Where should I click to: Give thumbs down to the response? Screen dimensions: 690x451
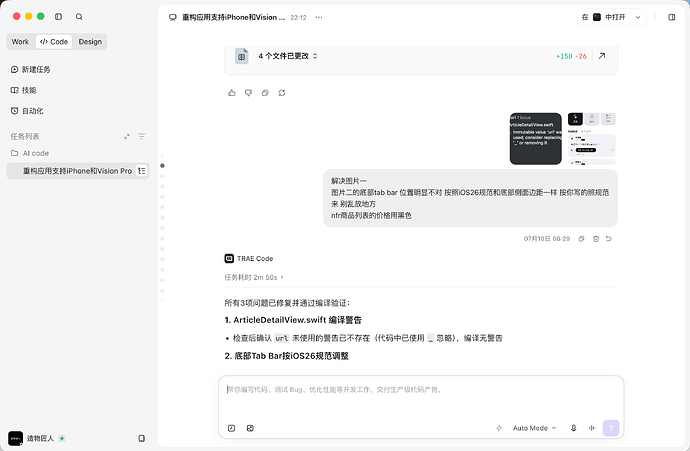(x=249, y=93)
